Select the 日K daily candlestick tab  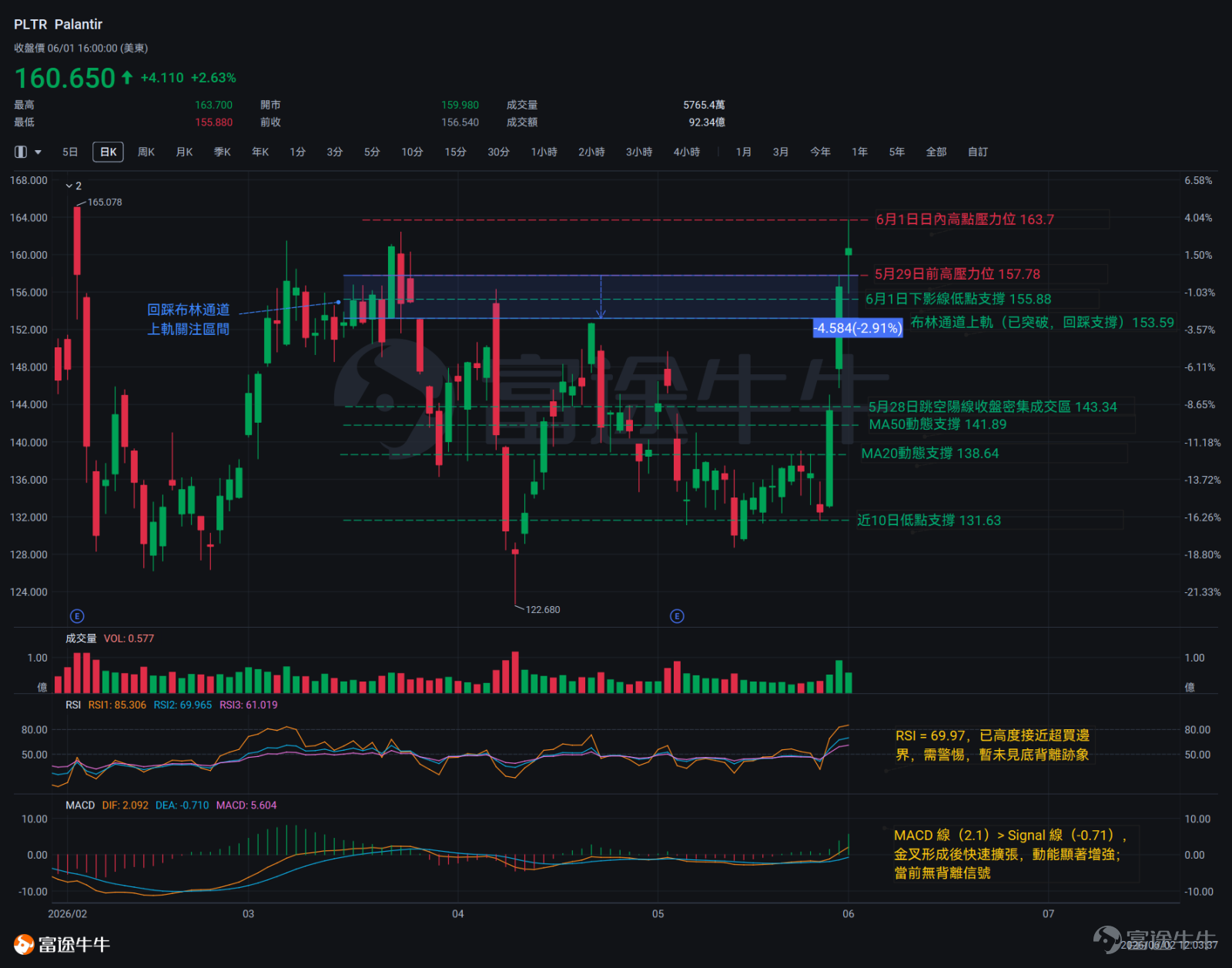[109, 152]
